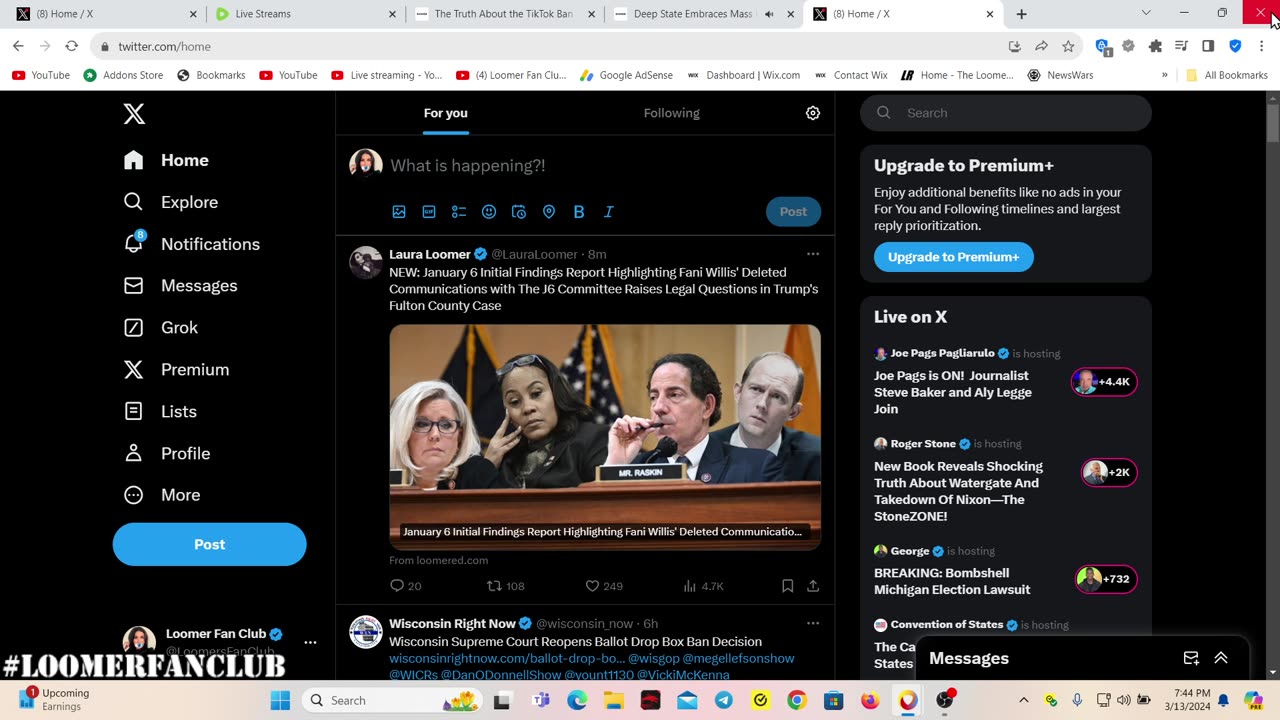Image resolution: width=1280 pixels, height=720 pixels.
Task: Open timeline settings gear icon
Action: coord(813,113)
